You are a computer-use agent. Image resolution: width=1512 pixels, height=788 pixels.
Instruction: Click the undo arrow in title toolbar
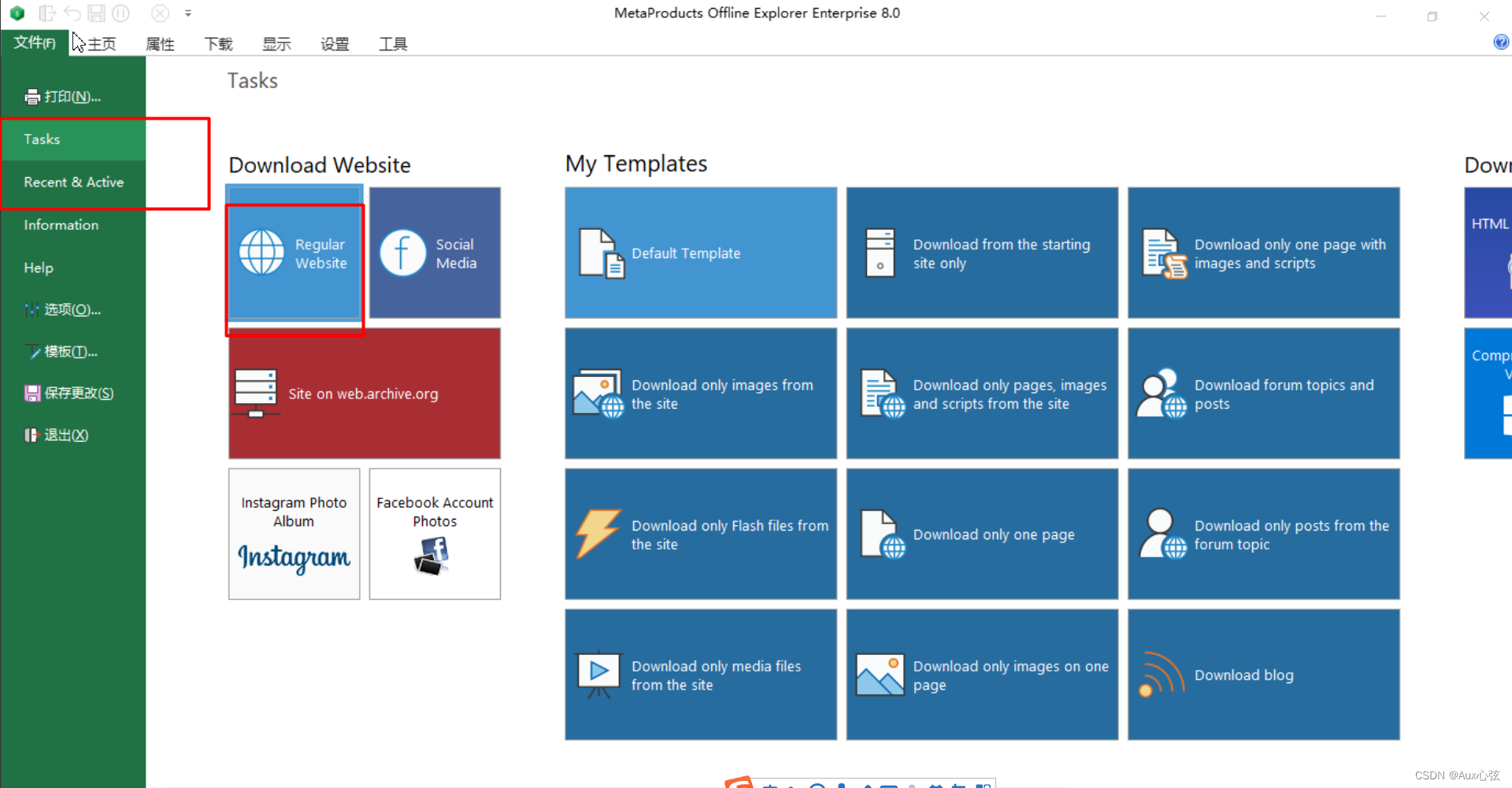tap(72, 13)
